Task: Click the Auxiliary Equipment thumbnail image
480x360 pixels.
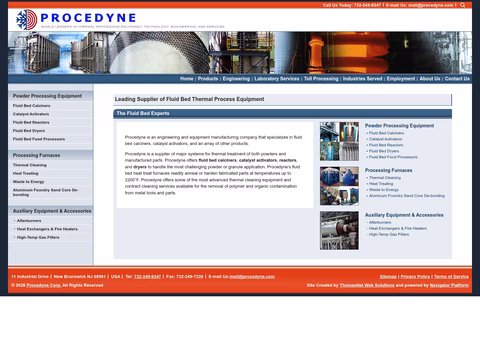Action: pos(339,231)
